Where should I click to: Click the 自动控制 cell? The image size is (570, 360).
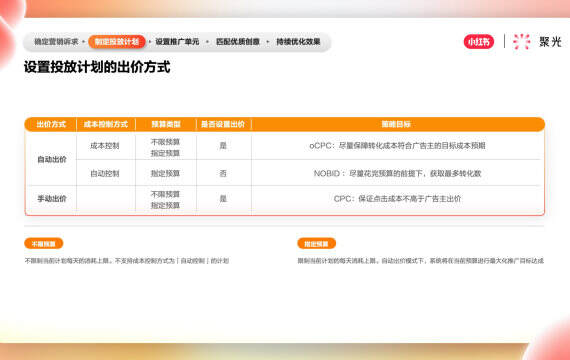point(105,174)
